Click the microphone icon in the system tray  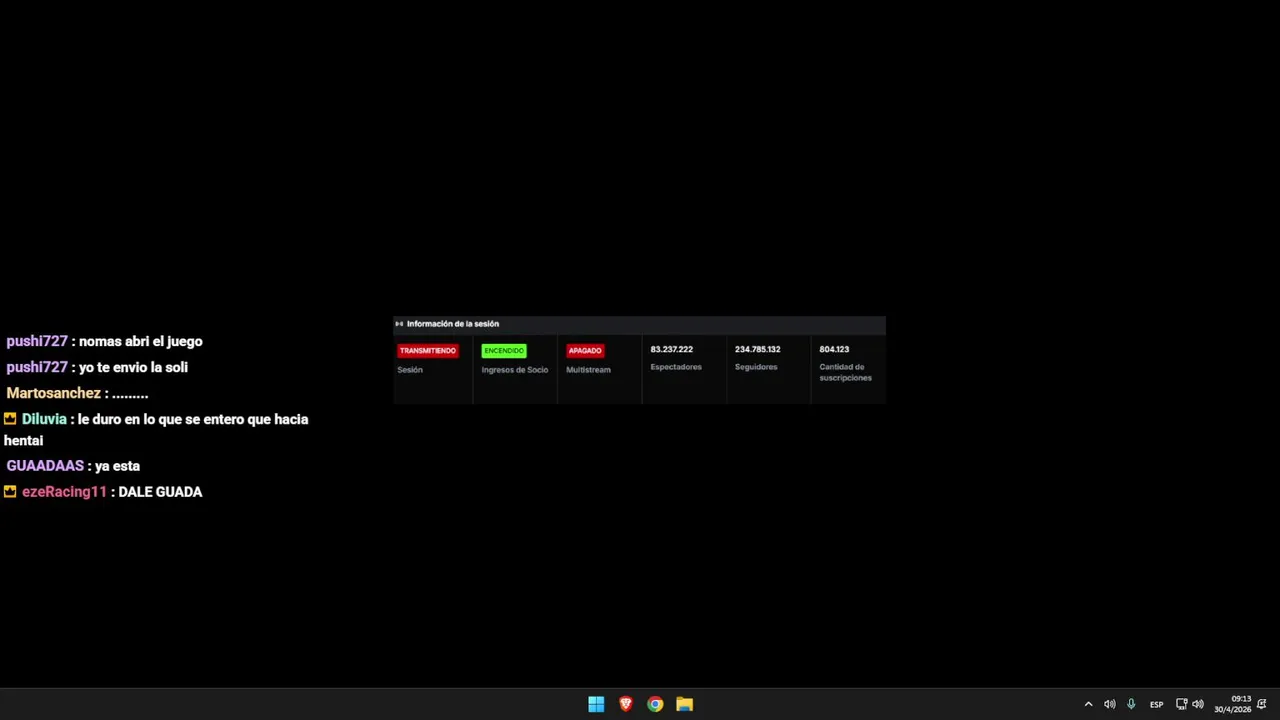tap(1131, 704)
